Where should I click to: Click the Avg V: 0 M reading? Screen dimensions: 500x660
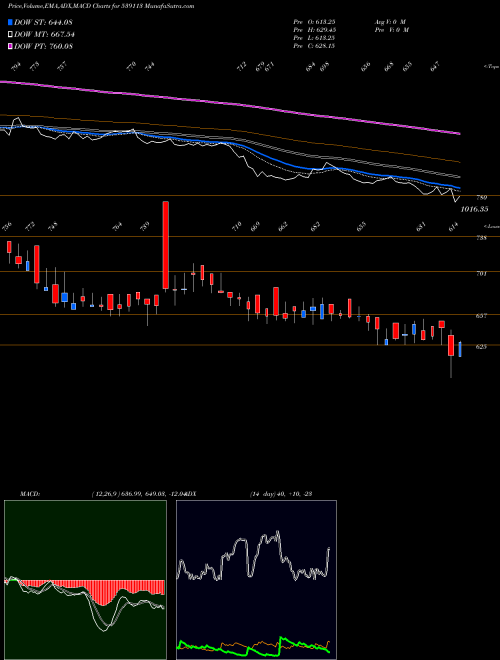click(390, 22)
